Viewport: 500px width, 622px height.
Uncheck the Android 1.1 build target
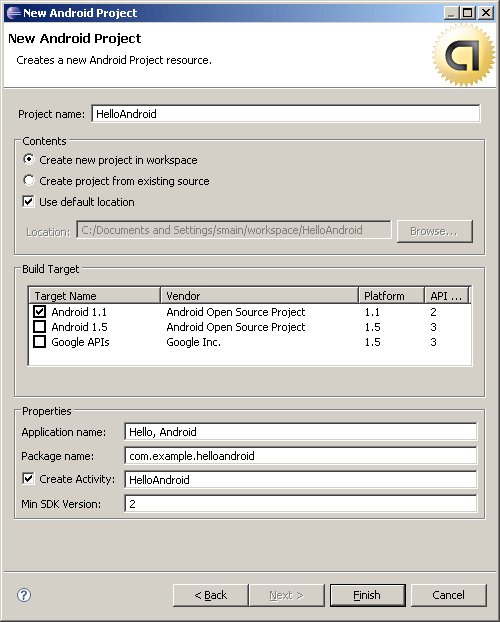(39, 312)
